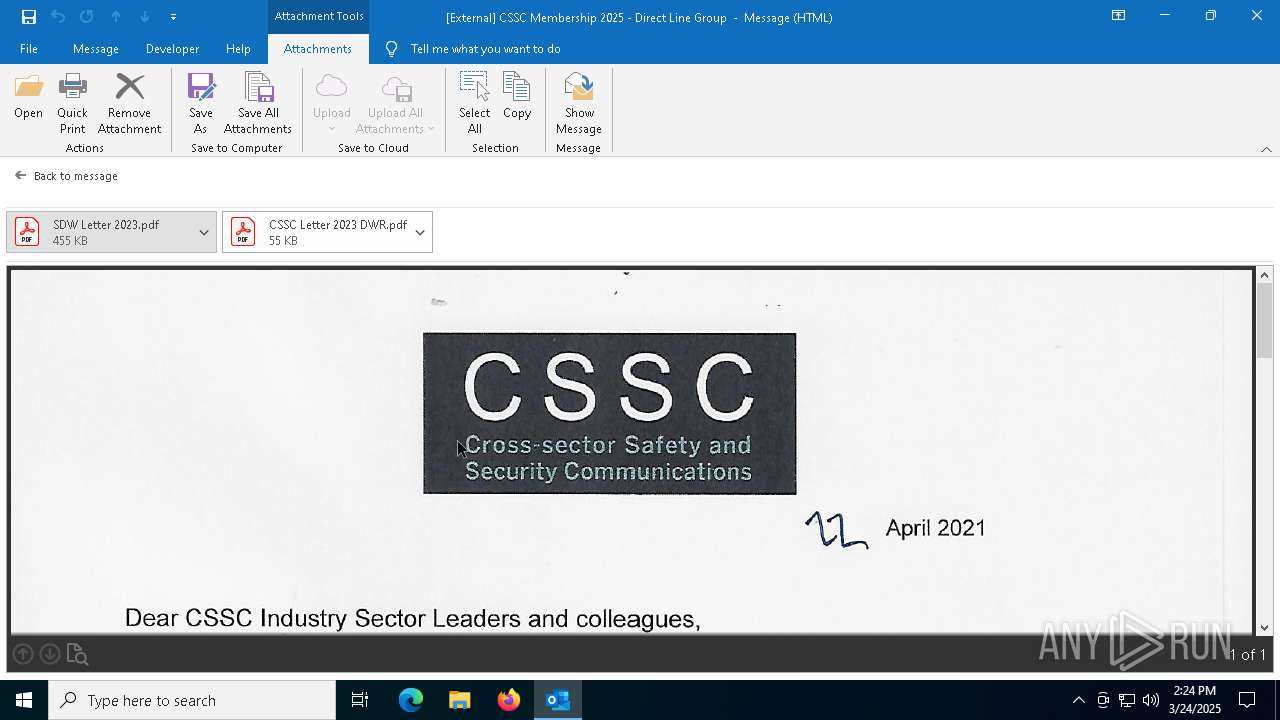The image size is (1280, 720).
Task: Click the CSSC logo in preview
Action: (x=609, y=413)
